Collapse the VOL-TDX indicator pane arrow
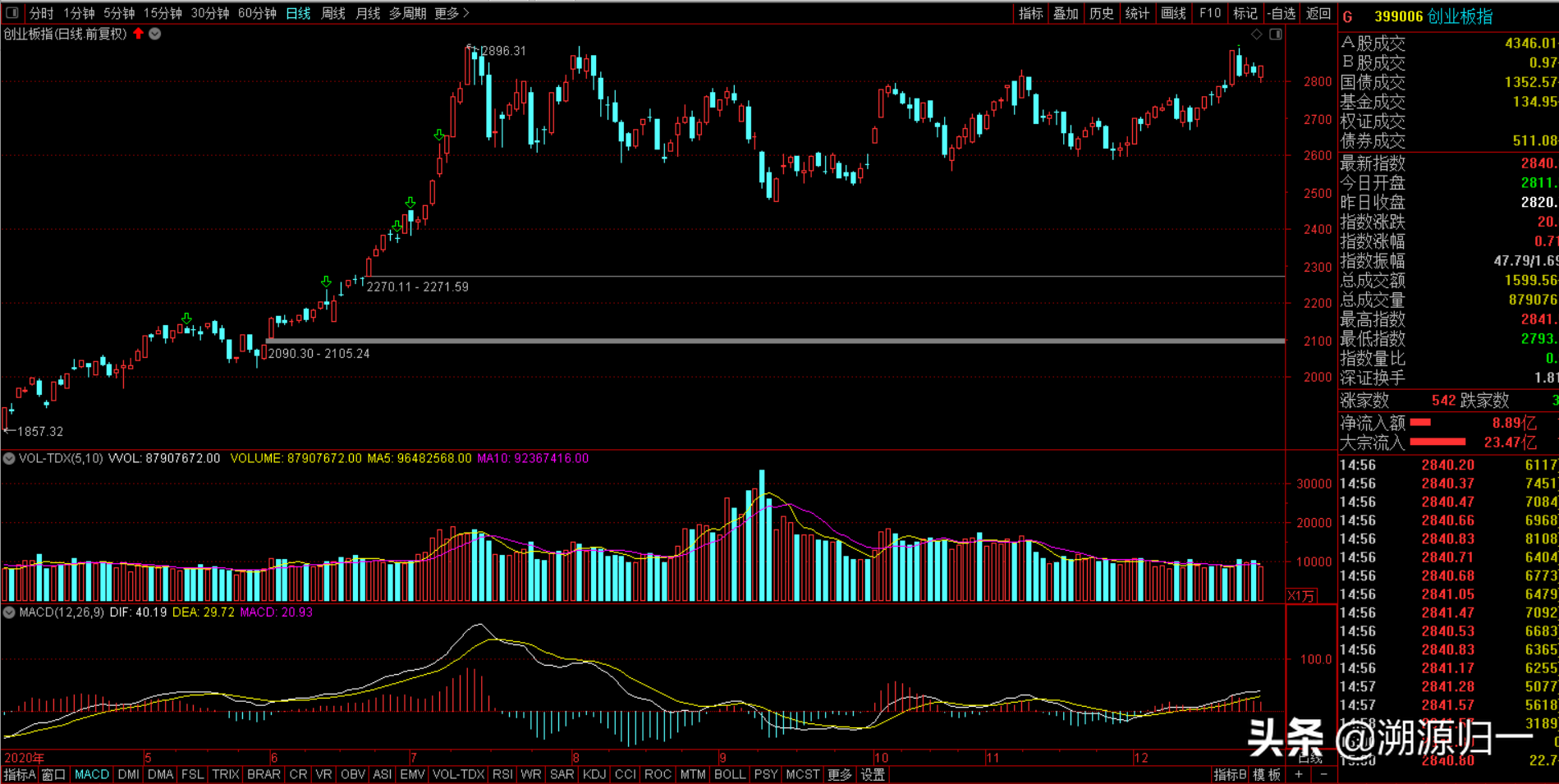The height and width of the screenshot is (784, 1559). pos(9,458)
